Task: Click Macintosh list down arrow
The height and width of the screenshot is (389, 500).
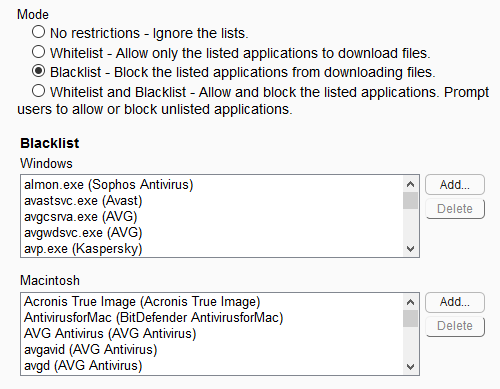Action: (x=410, y=367)
